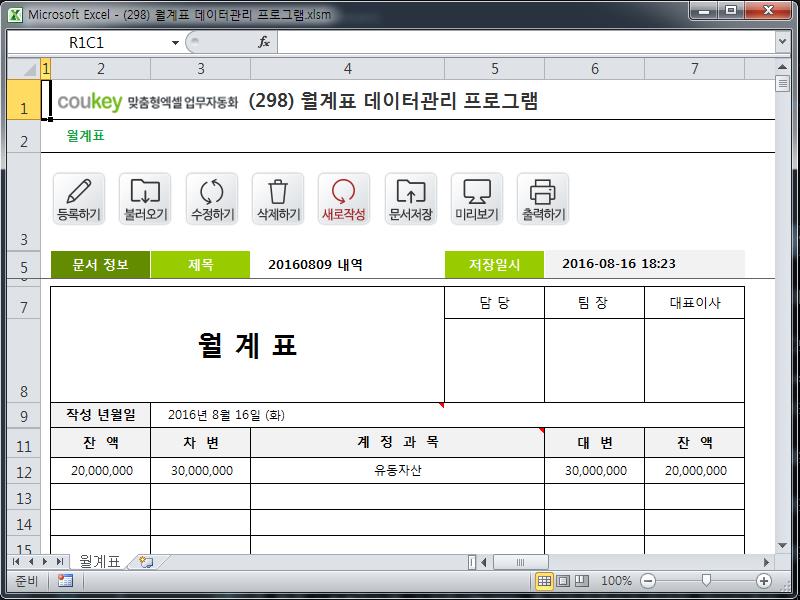Start a new document with 새로작성
The height and width of the screenshot is (600, 800).
(x=344, y=198)
